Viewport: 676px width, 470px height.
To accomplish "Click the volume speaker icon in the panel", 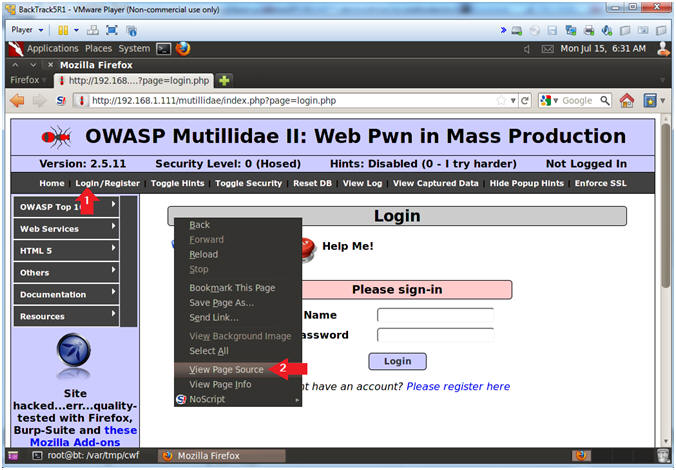I will (527, 49).
